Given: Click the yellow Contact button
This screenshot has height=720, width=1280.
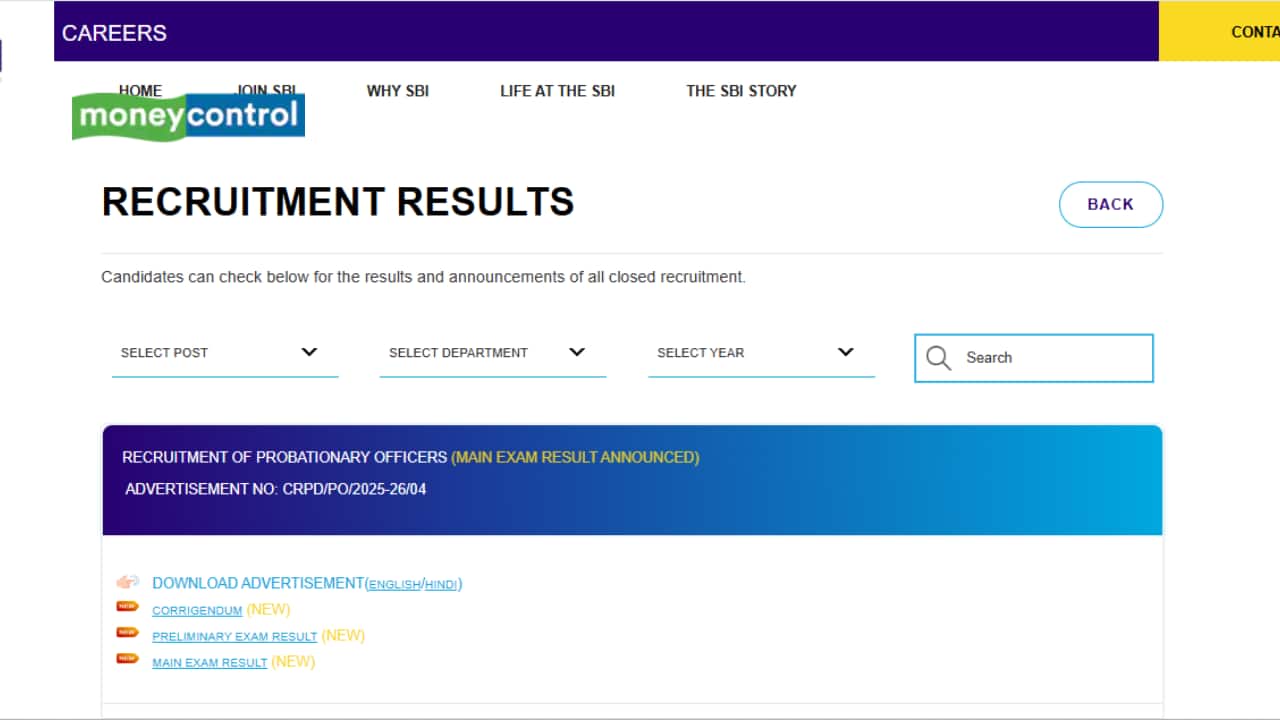Looking at the screenshot, I should tap(1219, 31).
